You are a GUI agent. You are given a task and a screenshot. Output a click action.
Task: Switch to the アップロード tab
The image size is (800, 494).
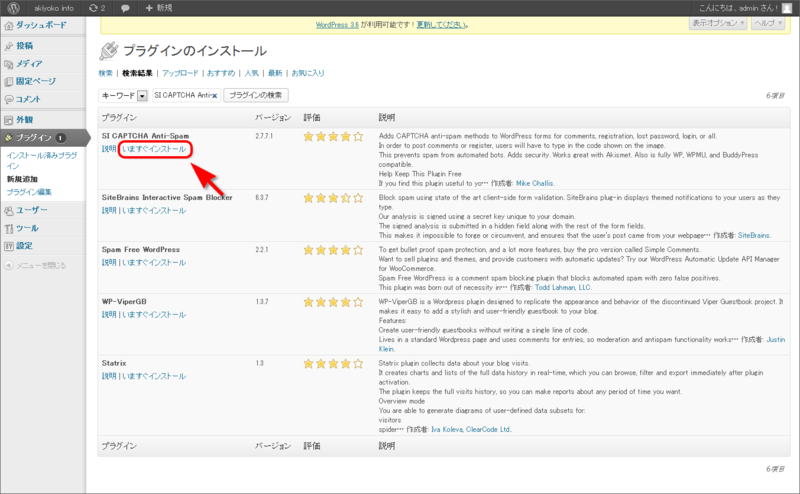click(x=180, y=73)
